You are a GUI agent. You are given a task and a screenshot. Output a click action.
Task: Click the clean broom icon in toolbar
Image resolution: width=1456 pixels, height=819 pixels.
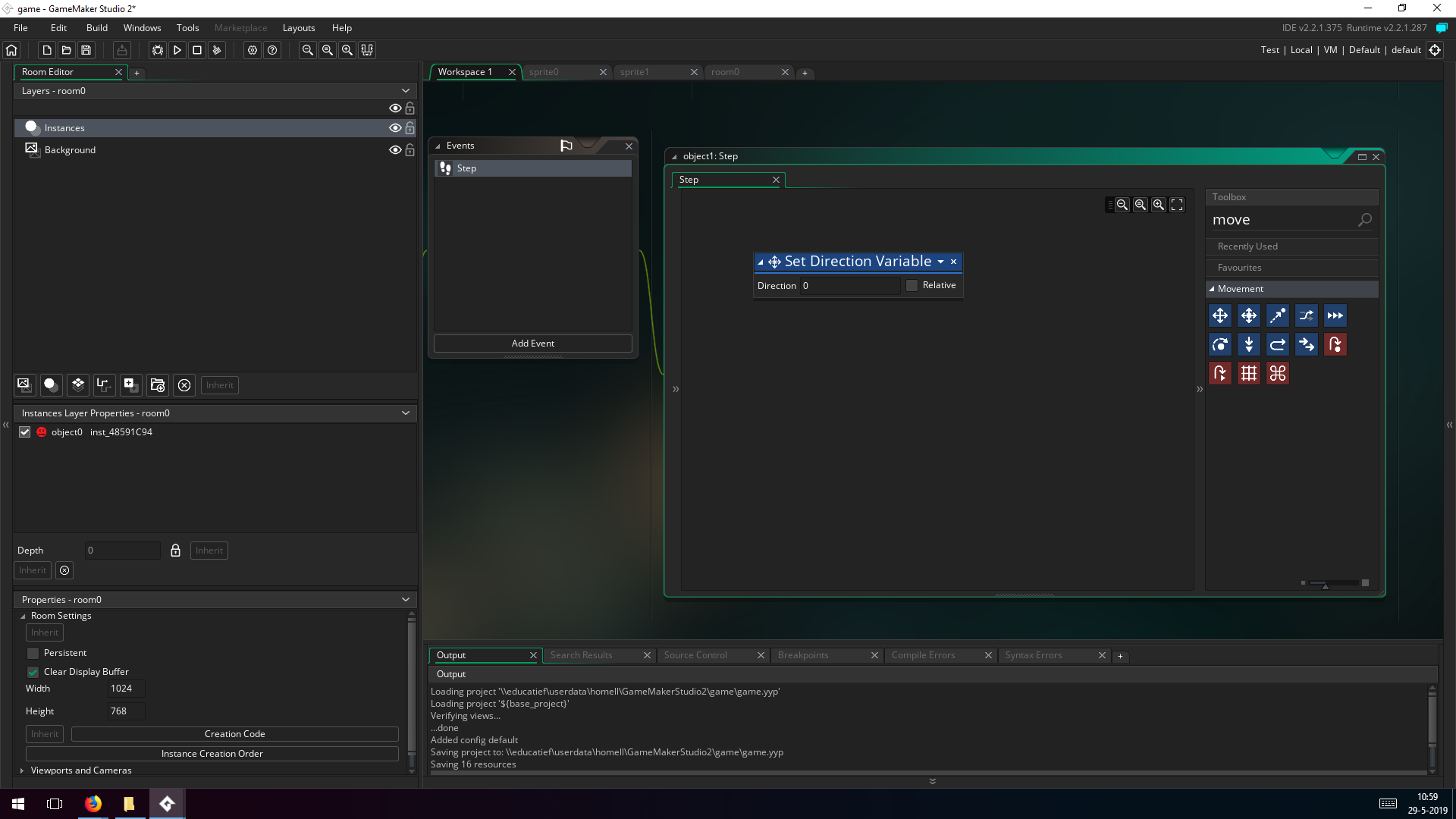coord(217,50)
